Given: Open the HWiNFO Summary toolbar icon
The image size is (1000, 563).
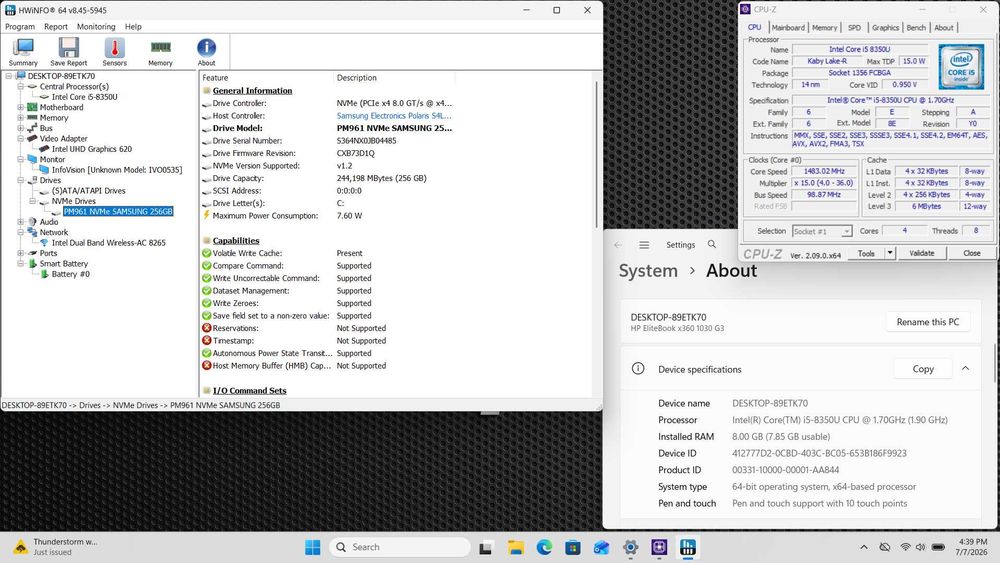Looking at the screenshot, I should point(23,52).
